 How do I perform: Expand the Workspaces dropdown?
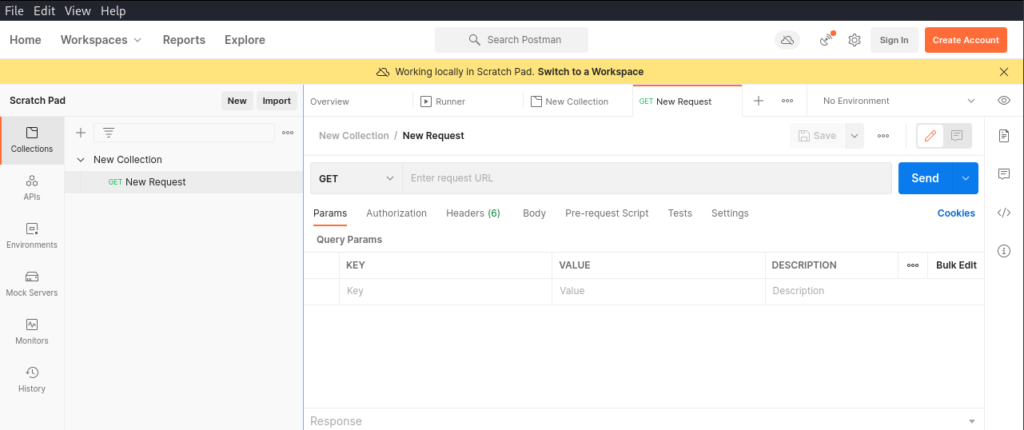(x=101, y=40)
